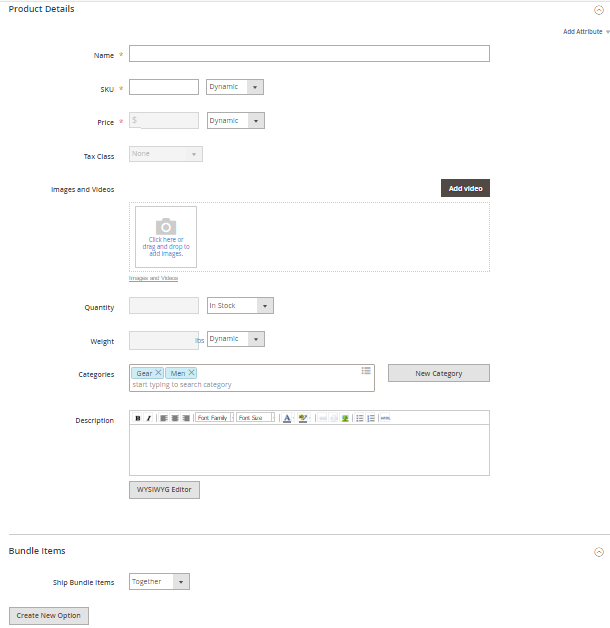
Task: Open HTML source editor icon
Action: 385,418
